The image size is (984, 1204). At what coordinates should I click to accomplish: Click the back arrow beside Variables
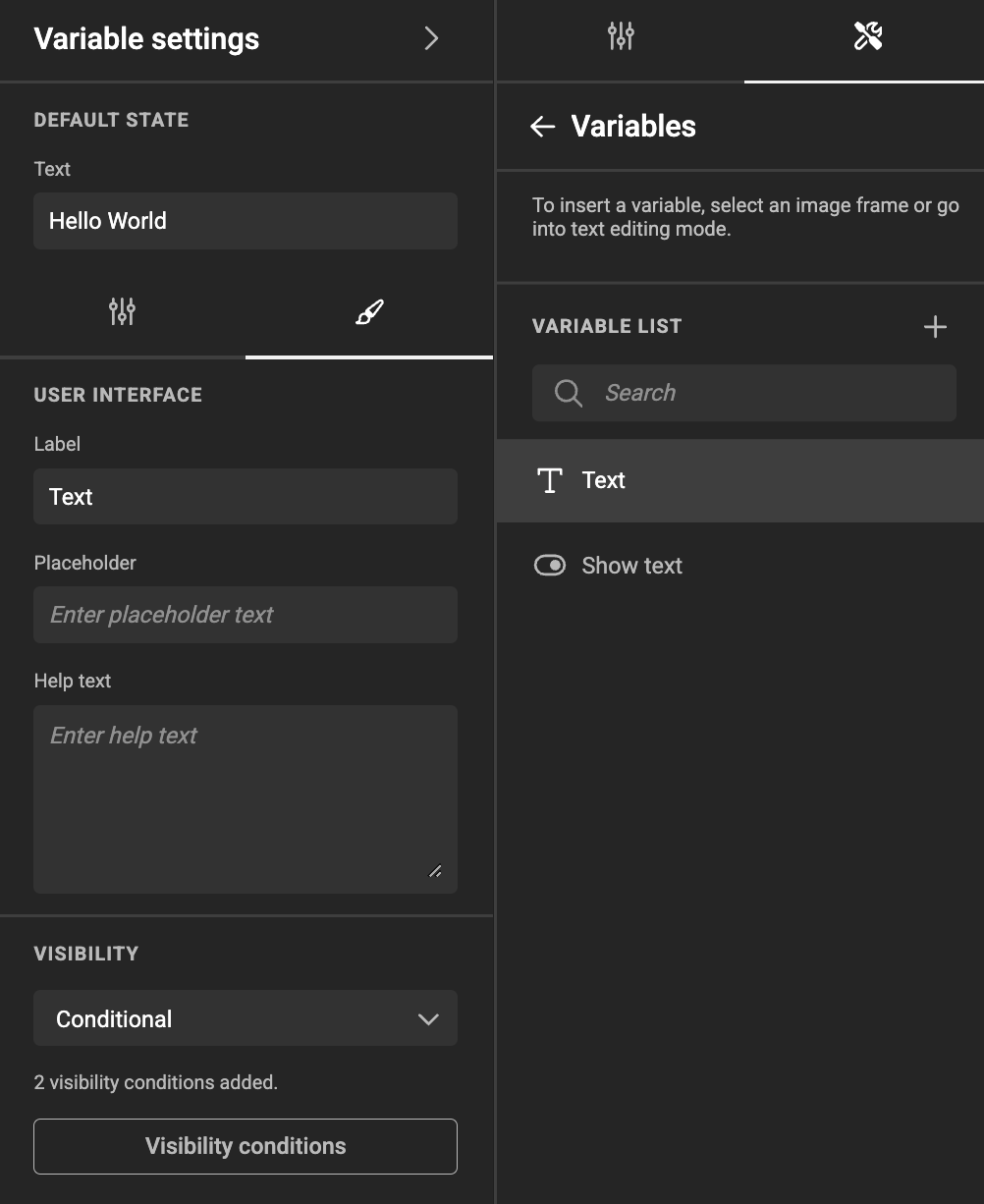[x=543, y=127]
